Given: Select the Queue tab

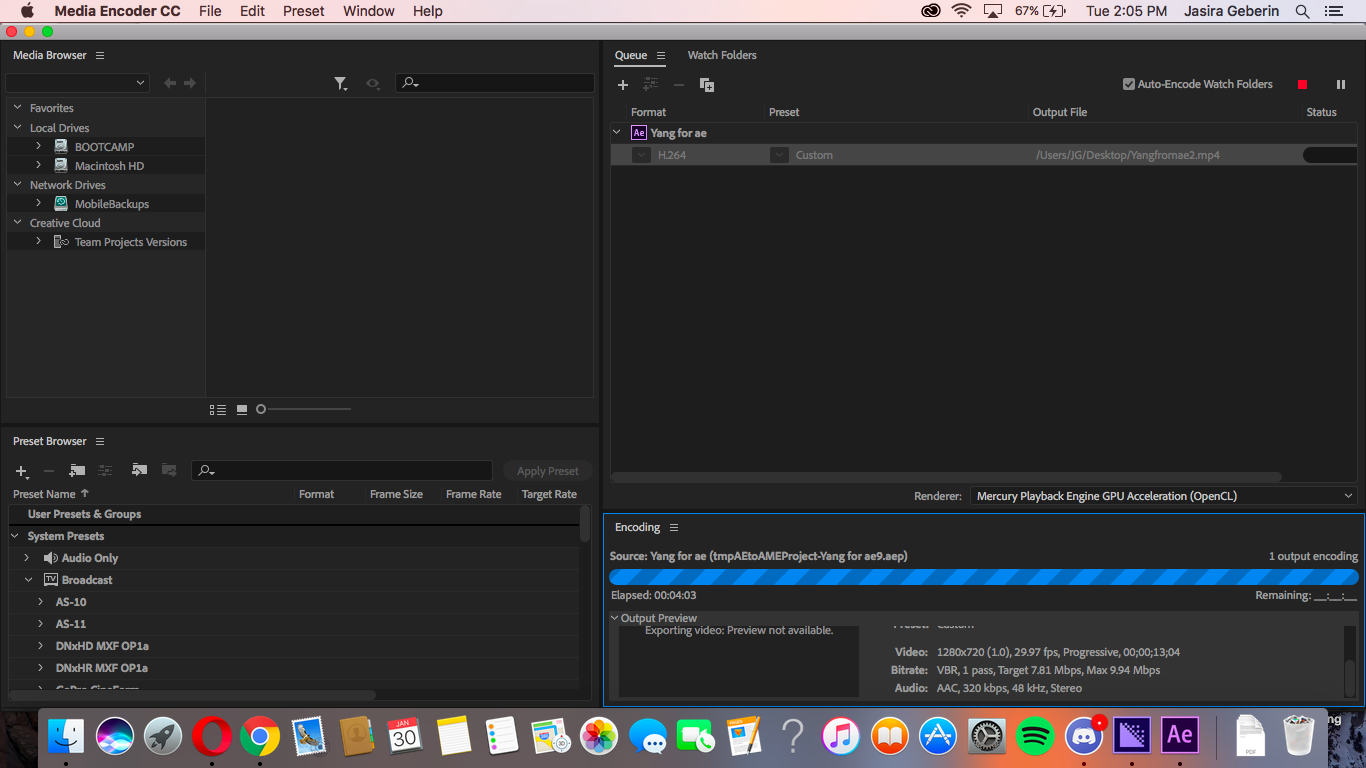Looking at the screenshot, I should (631, 55).
